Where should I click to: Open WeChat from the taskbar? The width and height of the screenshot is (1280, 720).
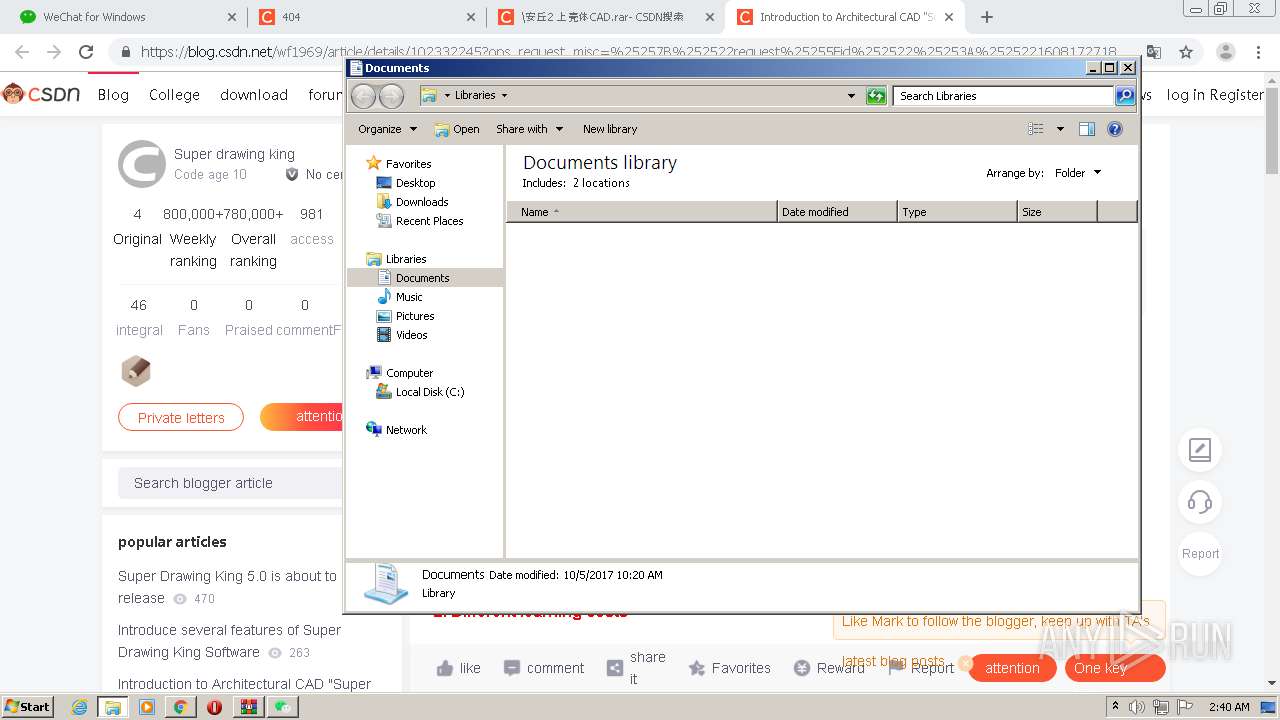click(284, 707)
